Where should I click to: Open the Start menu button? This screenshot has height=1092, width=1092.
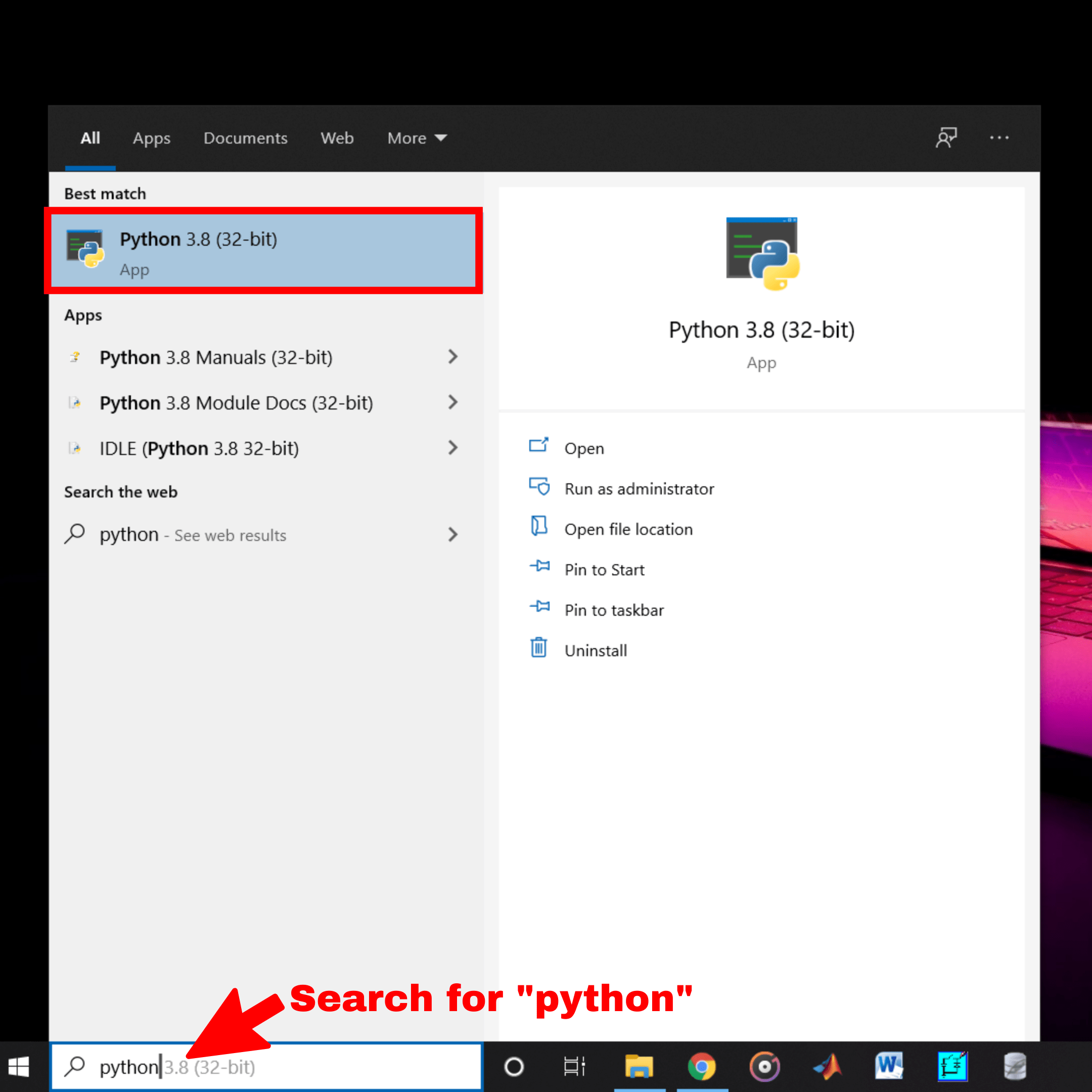[18, 1066]
